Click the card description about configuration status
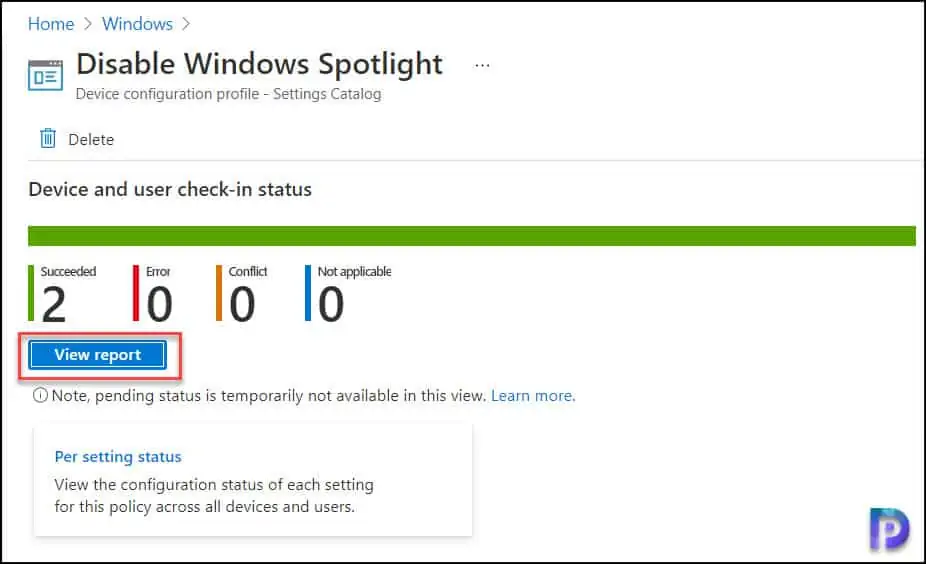 pyautogui.click(x=214, y=495)
